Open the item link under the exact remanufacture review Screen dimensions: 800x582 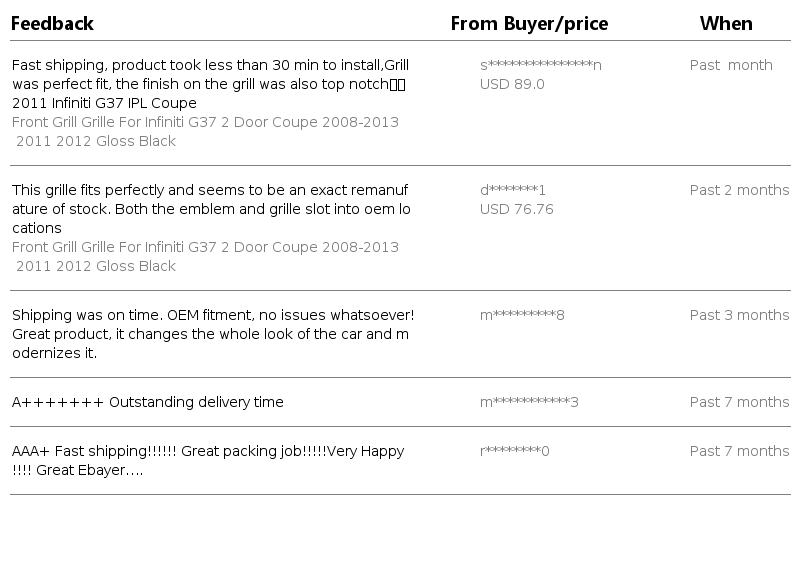[x=205, y=256]
